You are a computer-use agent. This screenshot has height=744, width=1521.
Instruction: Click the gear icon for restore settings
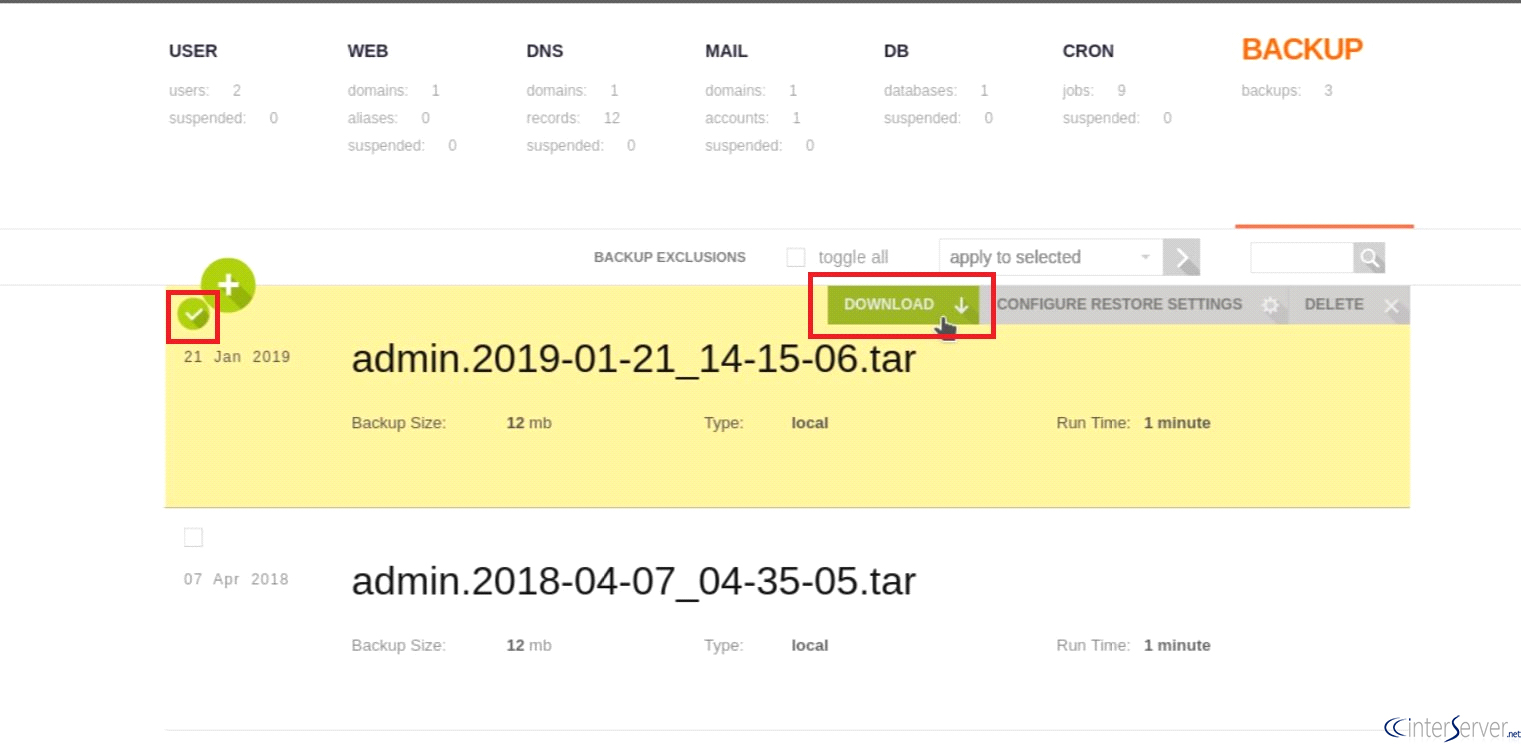click(x=1270, y=305)
